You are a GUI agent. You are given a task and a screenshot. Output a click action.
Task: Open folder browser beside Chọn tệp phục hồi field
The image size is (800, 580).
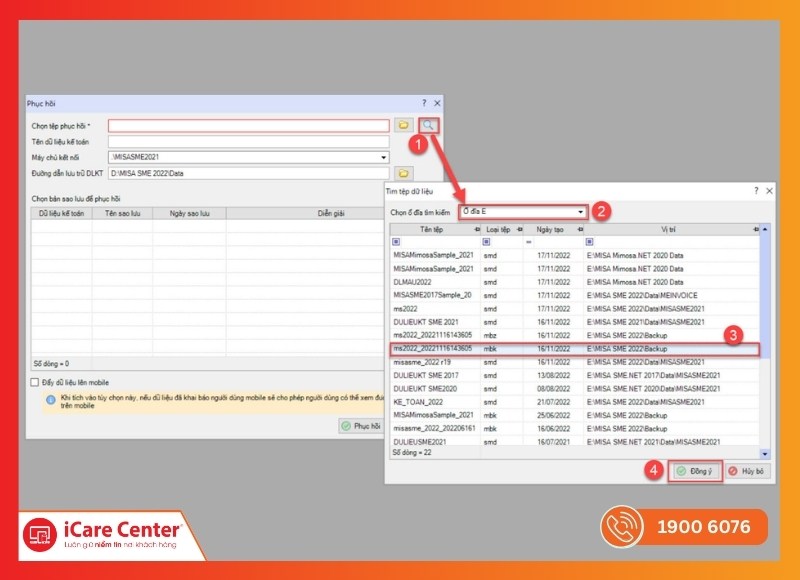pyautogui.click(x=404, y=125)
